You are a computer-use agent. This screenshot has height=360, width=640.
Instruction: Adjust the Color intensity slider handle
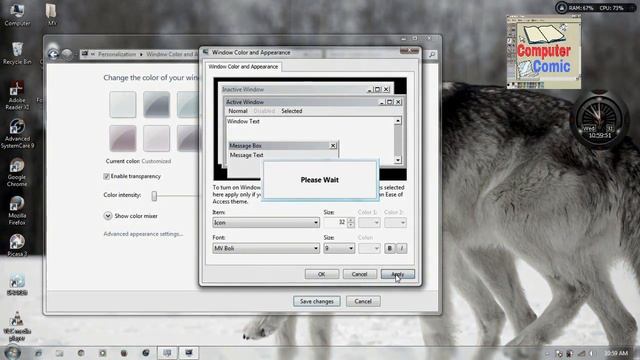click(154, 196)
